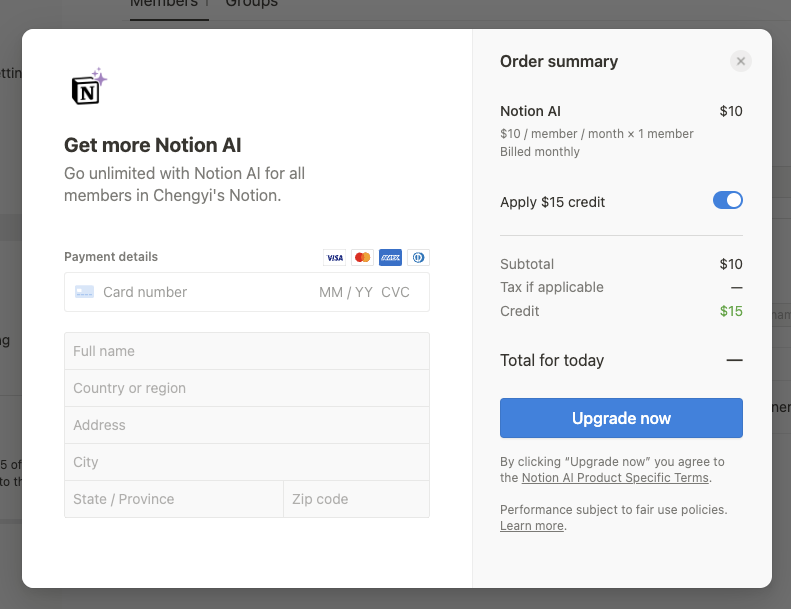This screenshot has width=791, height=609.
Task: Click the credit card icon in card field
Action: pyautogui.click(x=85, y=292)
